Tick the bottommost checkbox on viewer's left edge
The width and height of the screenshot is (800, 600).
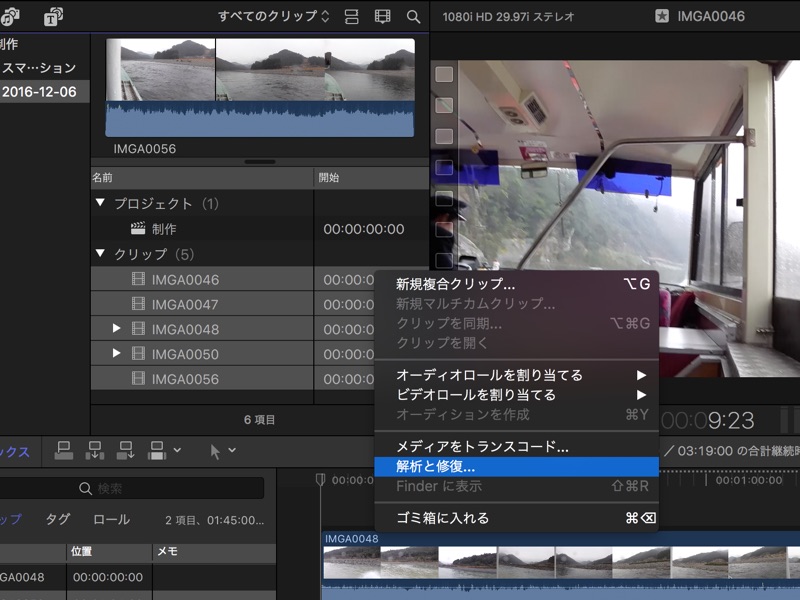coord(444,261)
